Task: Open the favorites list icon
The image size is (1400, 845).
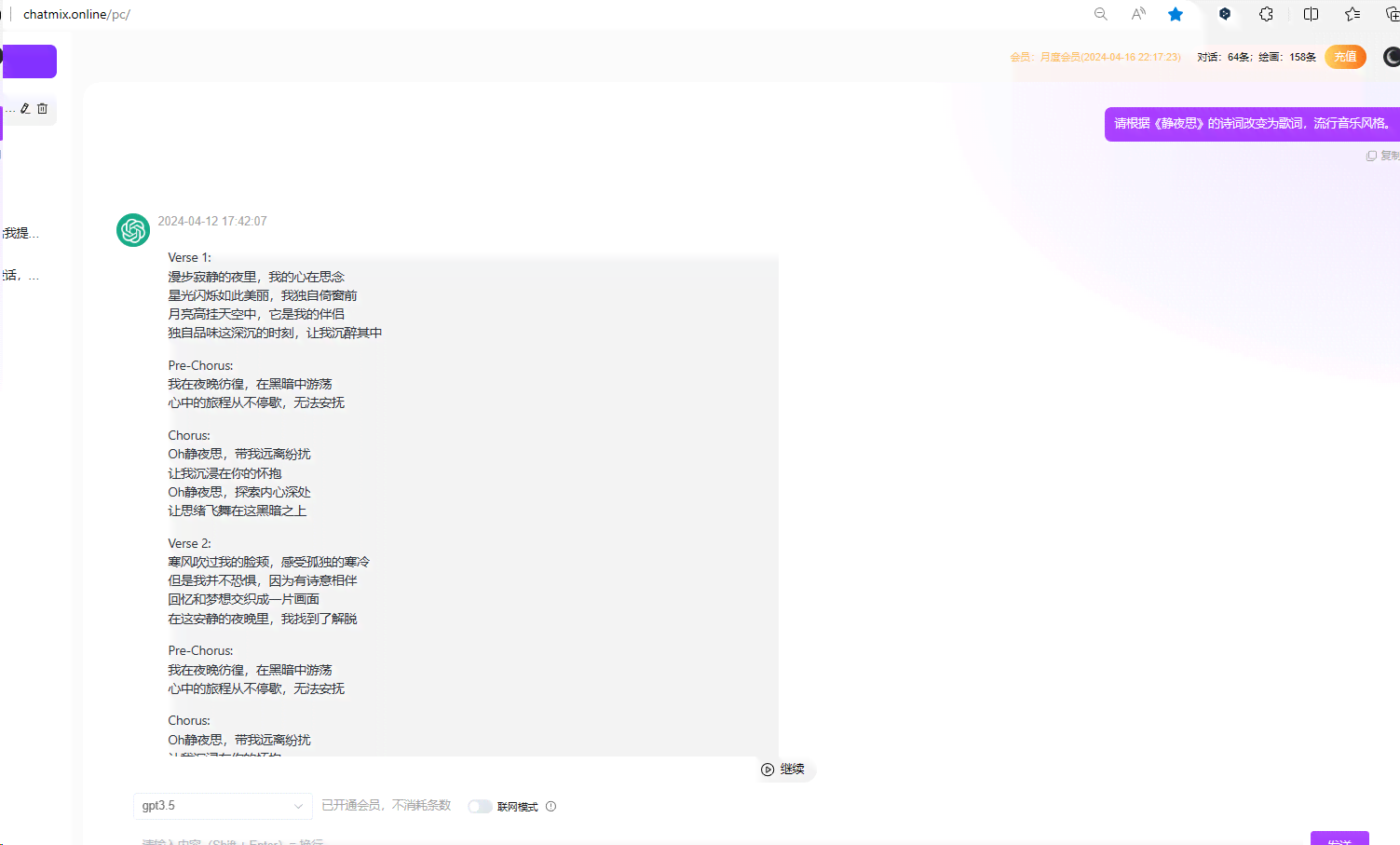Action: 1352,14
